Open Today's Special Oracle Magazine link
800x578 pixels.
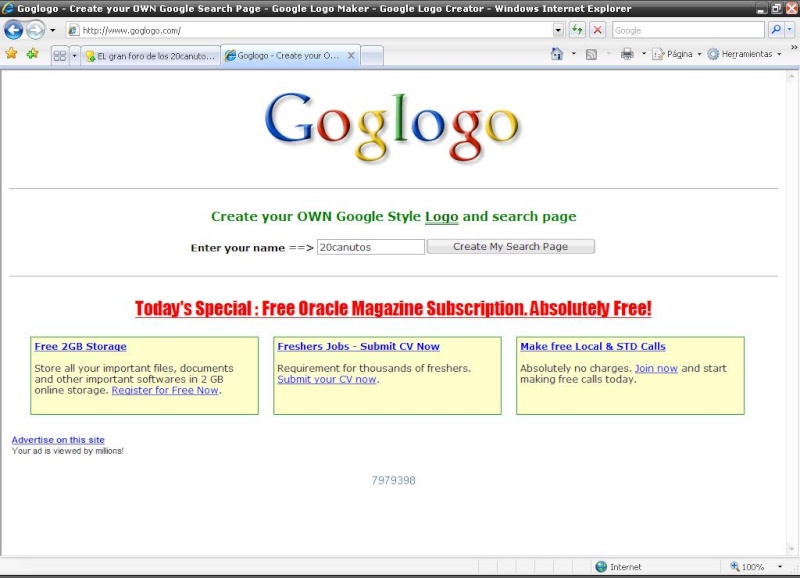(393, 308)
